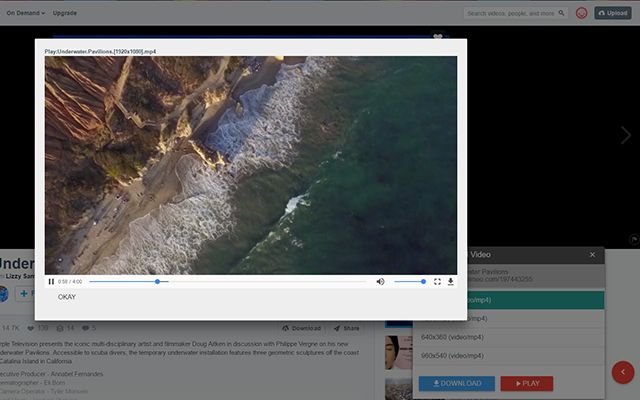
Task: Close the Video download panel
Action: 592,255
